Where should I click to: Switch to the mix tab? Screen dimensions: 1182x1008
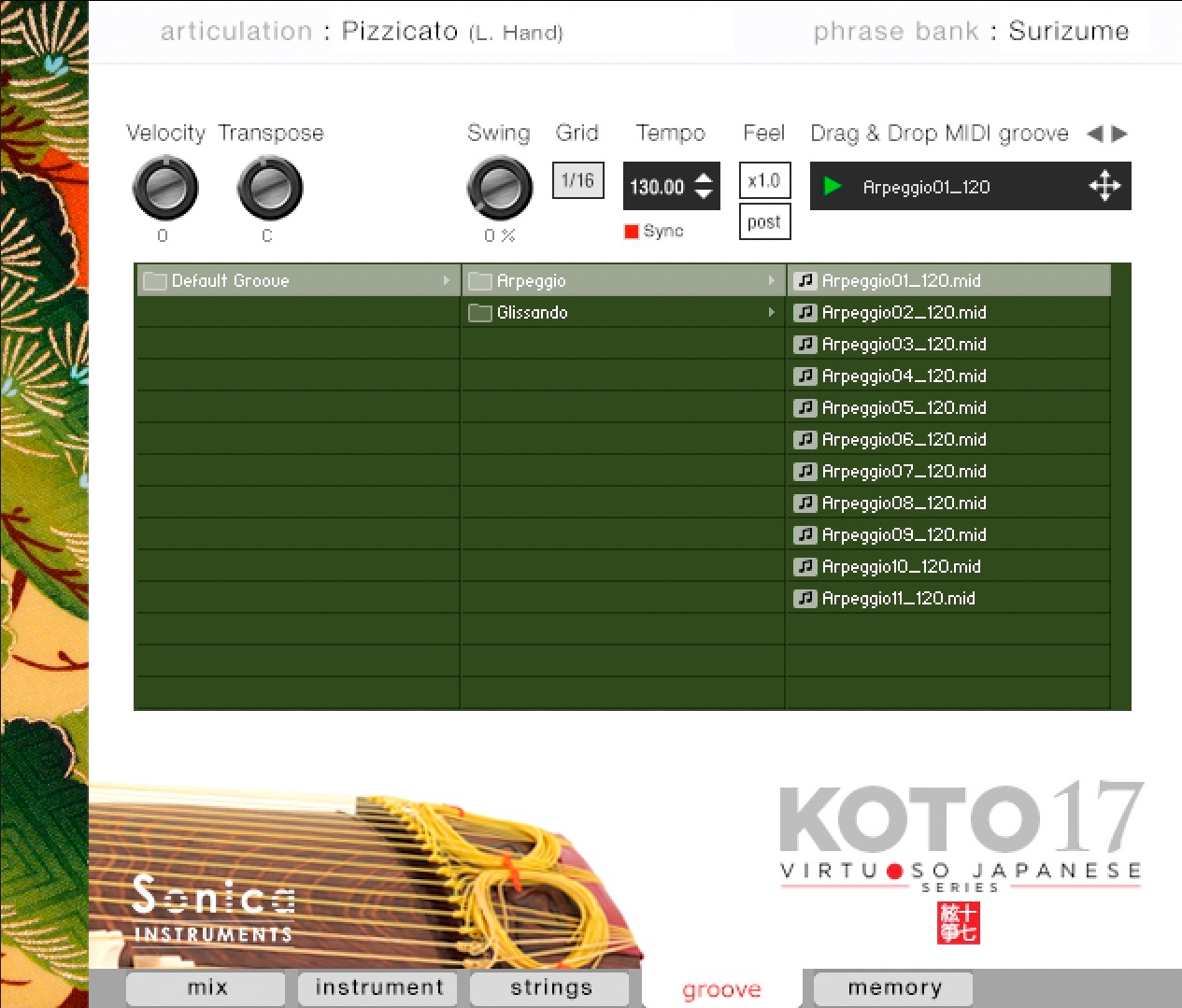click(x=206, y=987)
